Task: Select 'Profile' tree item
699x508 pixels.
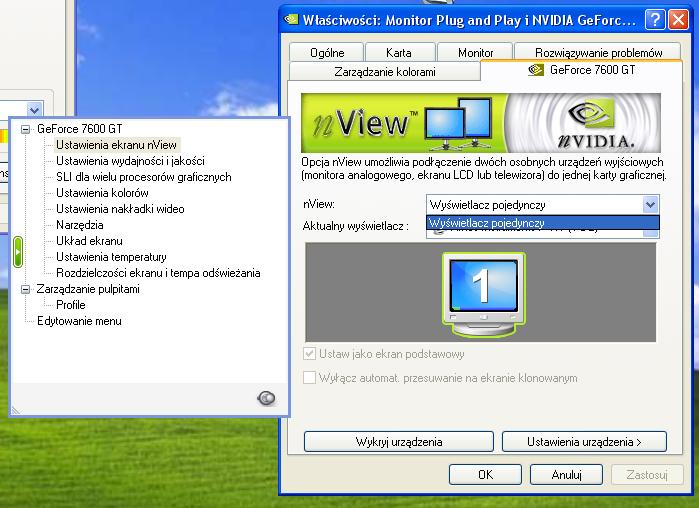Action: [x=70, y=305]
